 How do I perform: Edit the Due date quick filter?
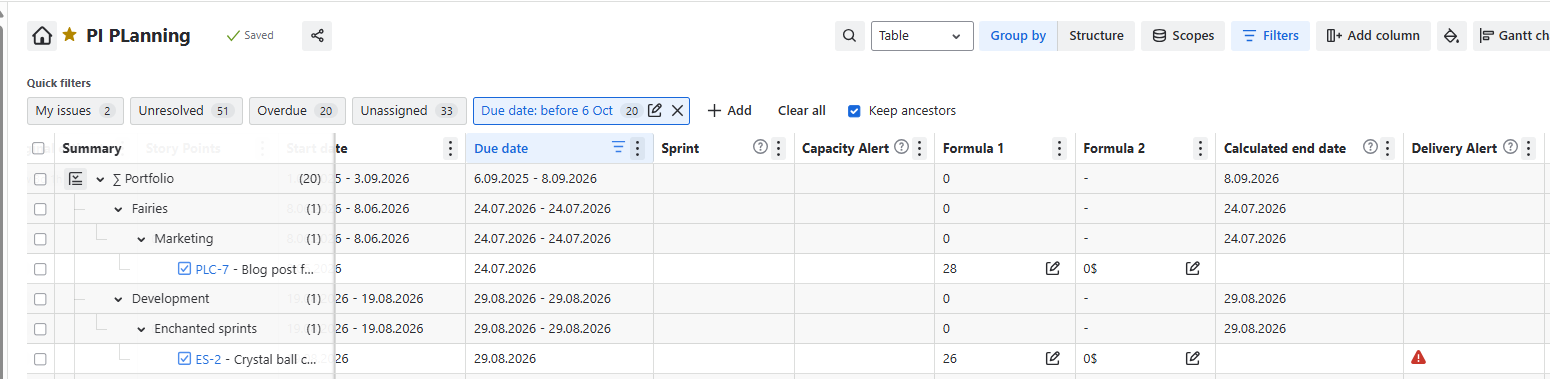click(x=655, y=111)
